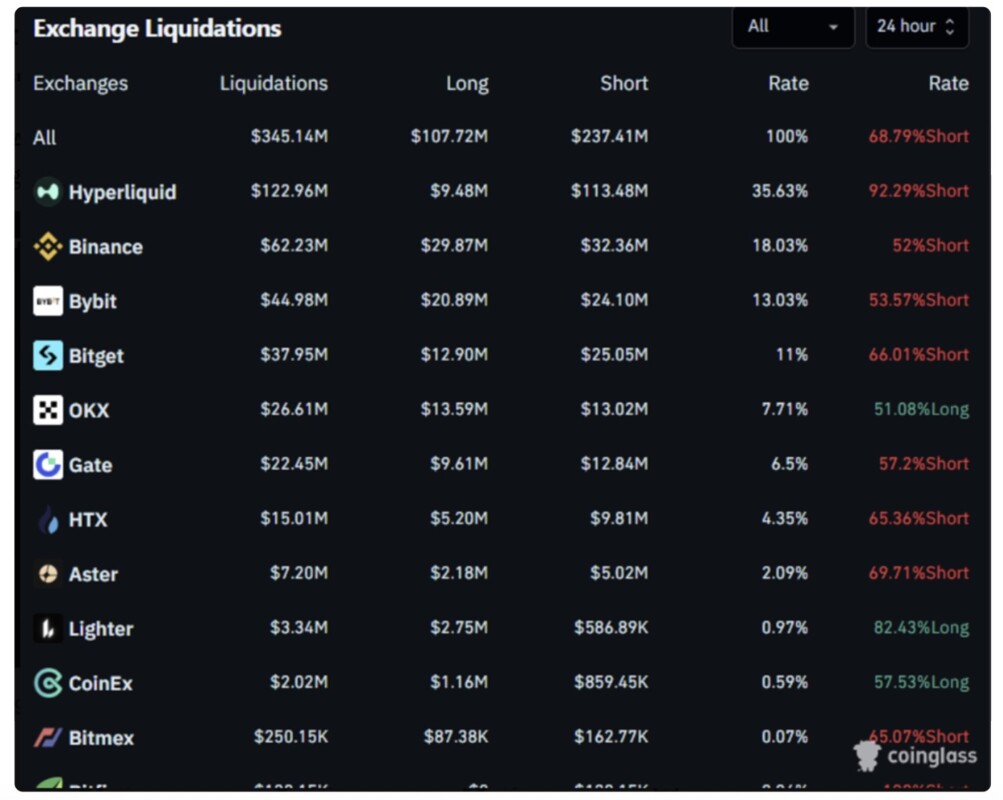Click the Bitget logo icon
This screenshot has height=800, width=1003.
coord(47,356)
